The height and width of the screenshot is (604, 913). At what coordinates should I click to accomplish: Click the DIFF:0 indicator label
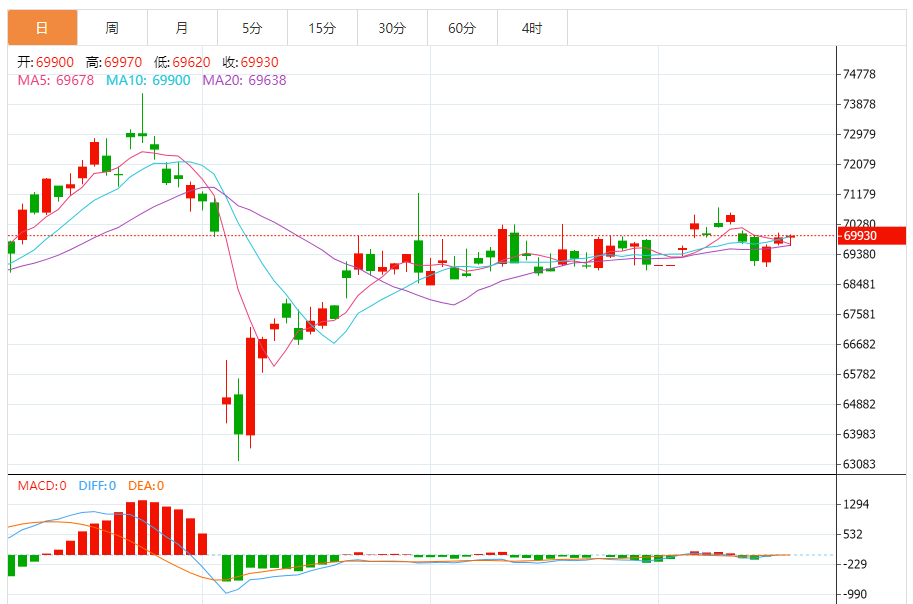97,486
